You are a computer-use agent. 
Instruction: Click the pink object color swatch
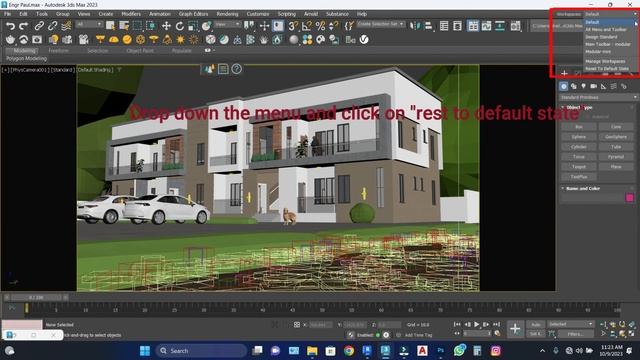click(629, 198)
